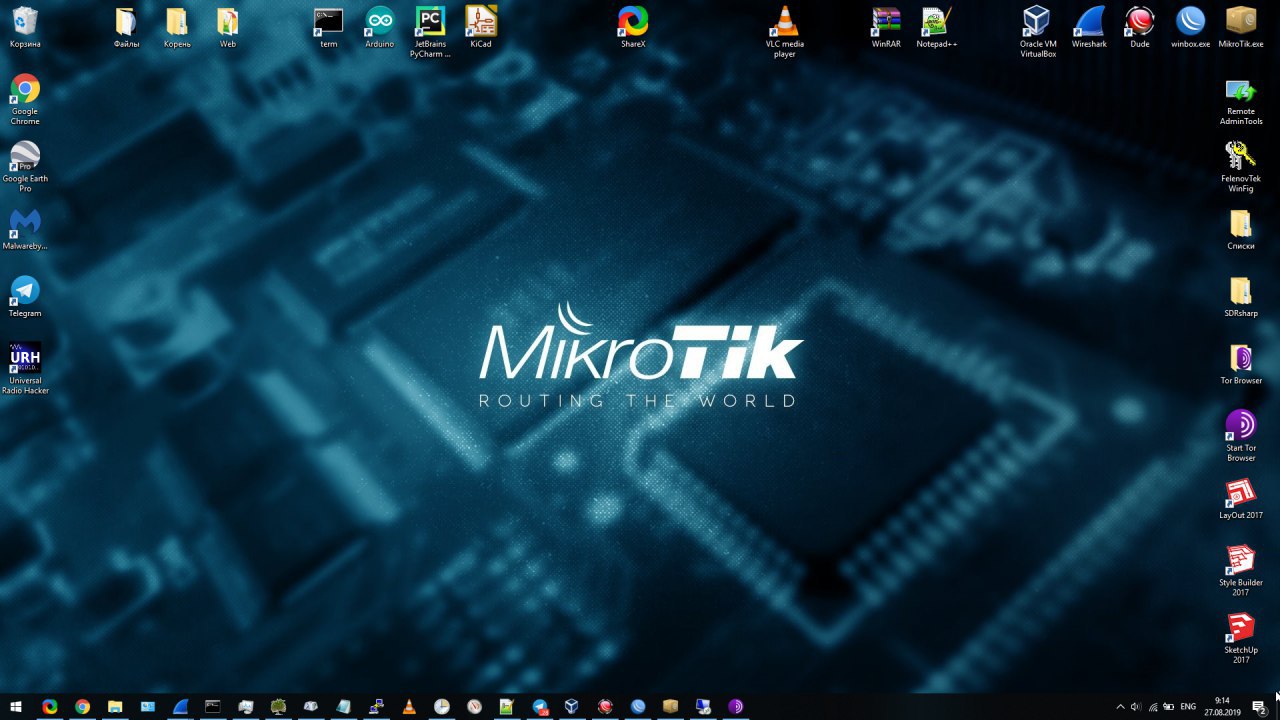The height and width of the screenshot is (720, 1280).
Task: Select the FelenovTek WinFig desktop icon
Action: click(1241, 166)
